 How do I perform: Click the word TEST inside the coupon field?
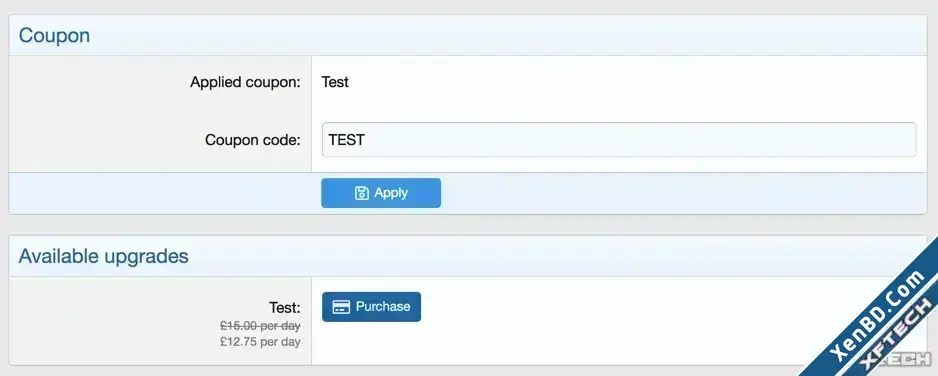click(347, 140)
